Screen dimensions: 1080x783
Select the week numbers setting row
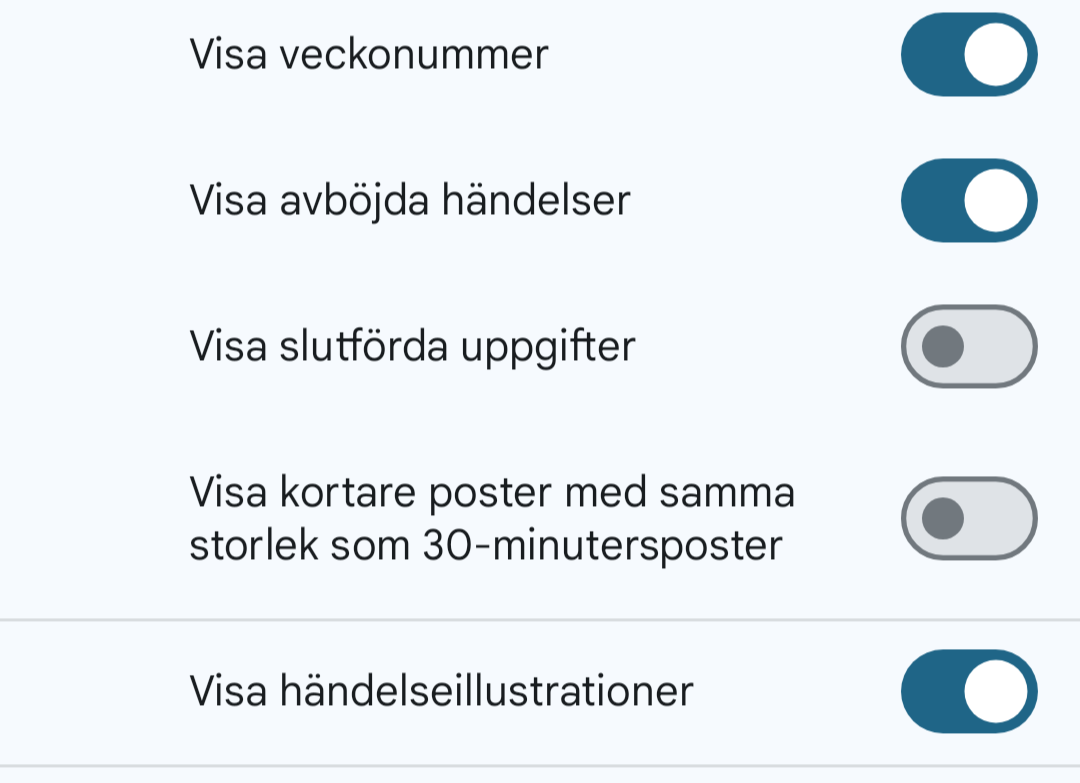(540, 54)
